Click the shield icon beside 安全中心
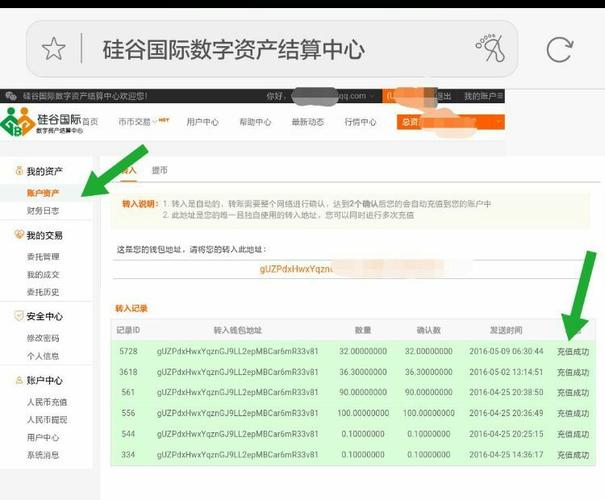The image size is (605, 500). pos(19,316)
